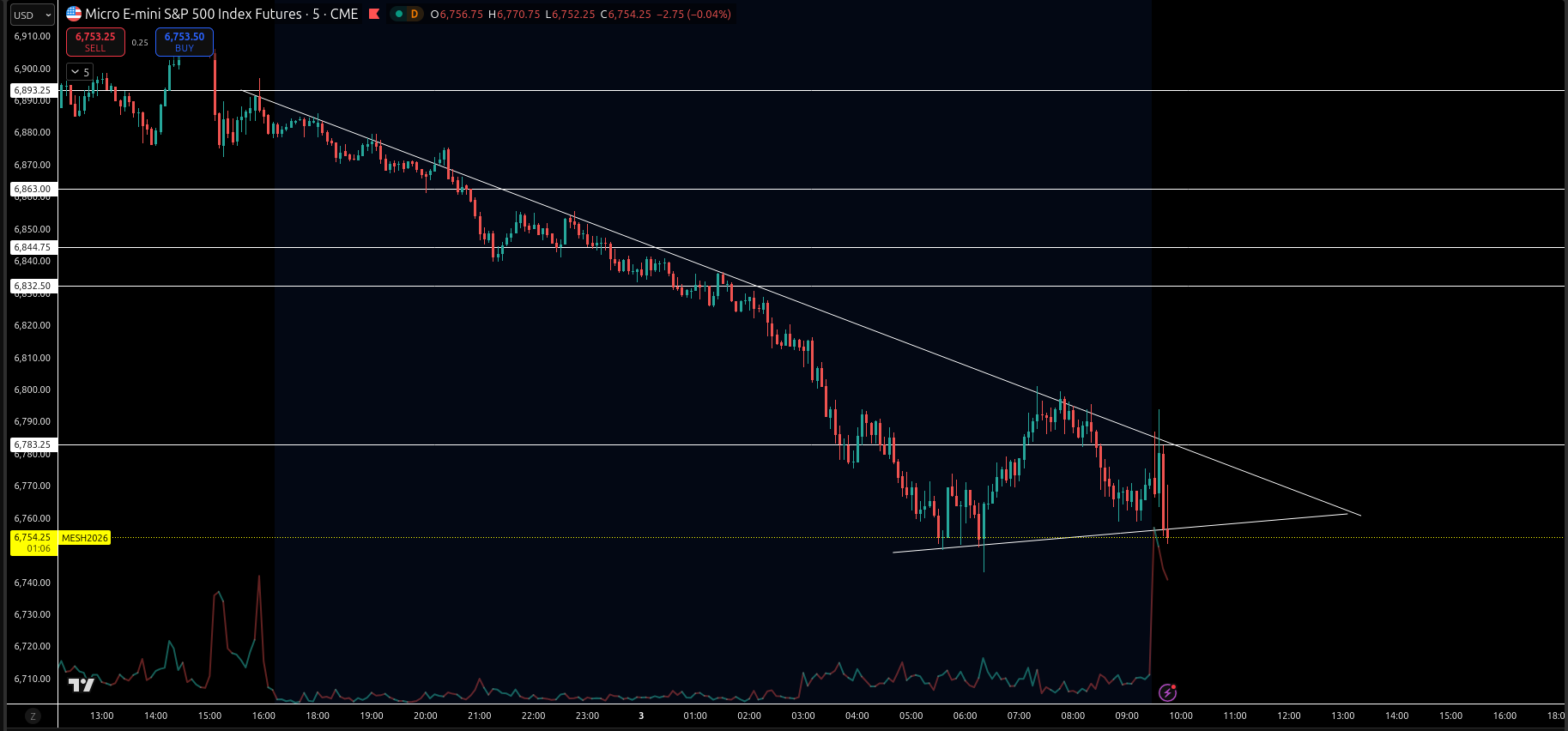Click the 0.25 spread value
This screenshot has height=731, width=1568.
coord(140,42)
